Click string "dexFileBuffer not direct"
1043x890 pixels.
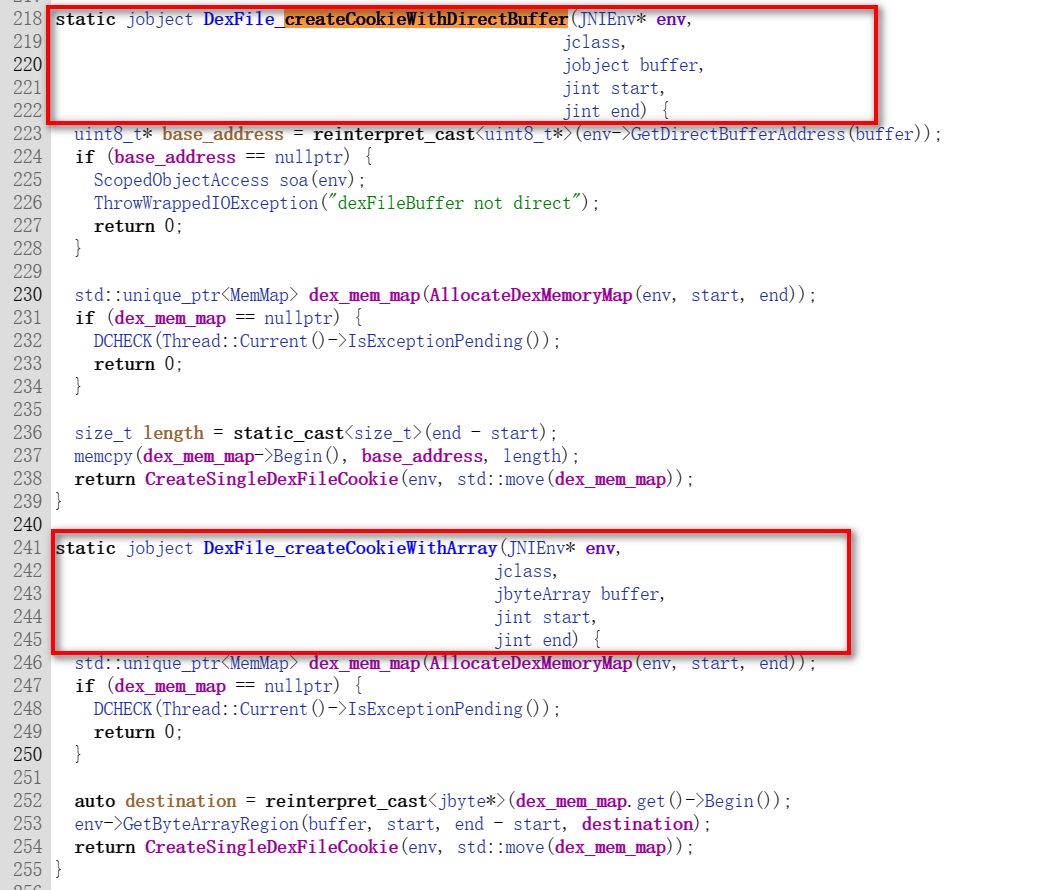pyautogui.click(x=454, y=203)
